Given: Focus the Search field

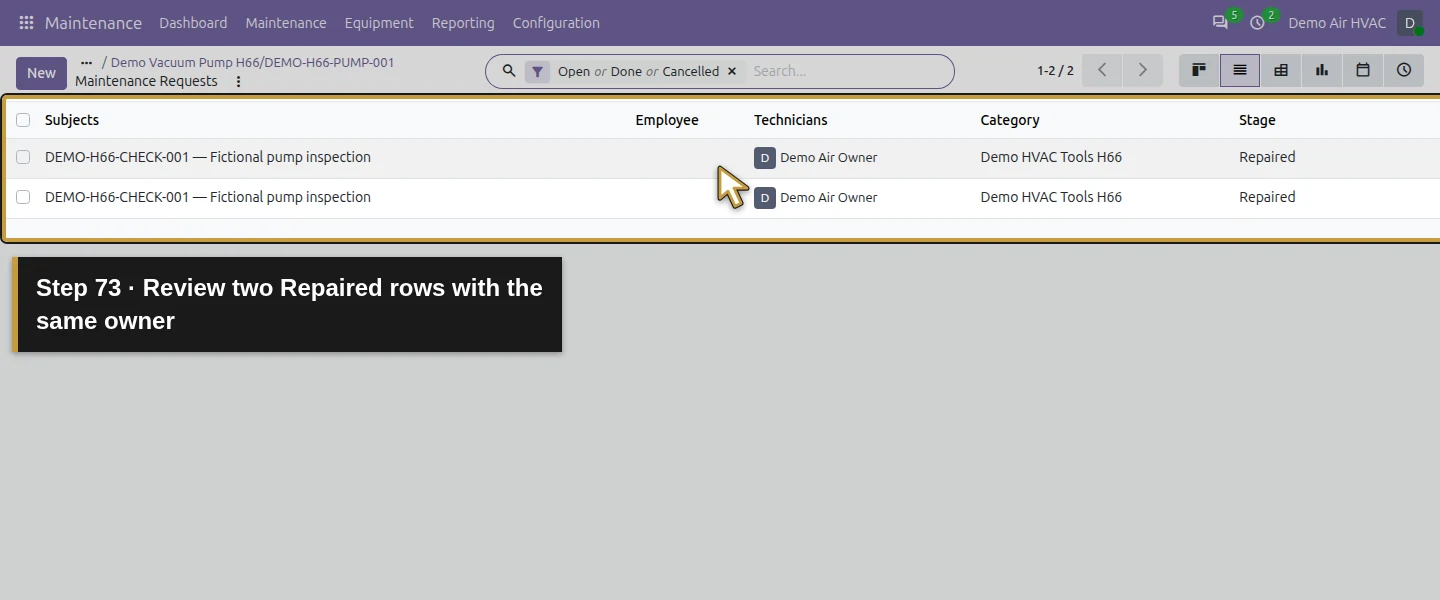Looking at the screenshot, I should coord(845,71).
